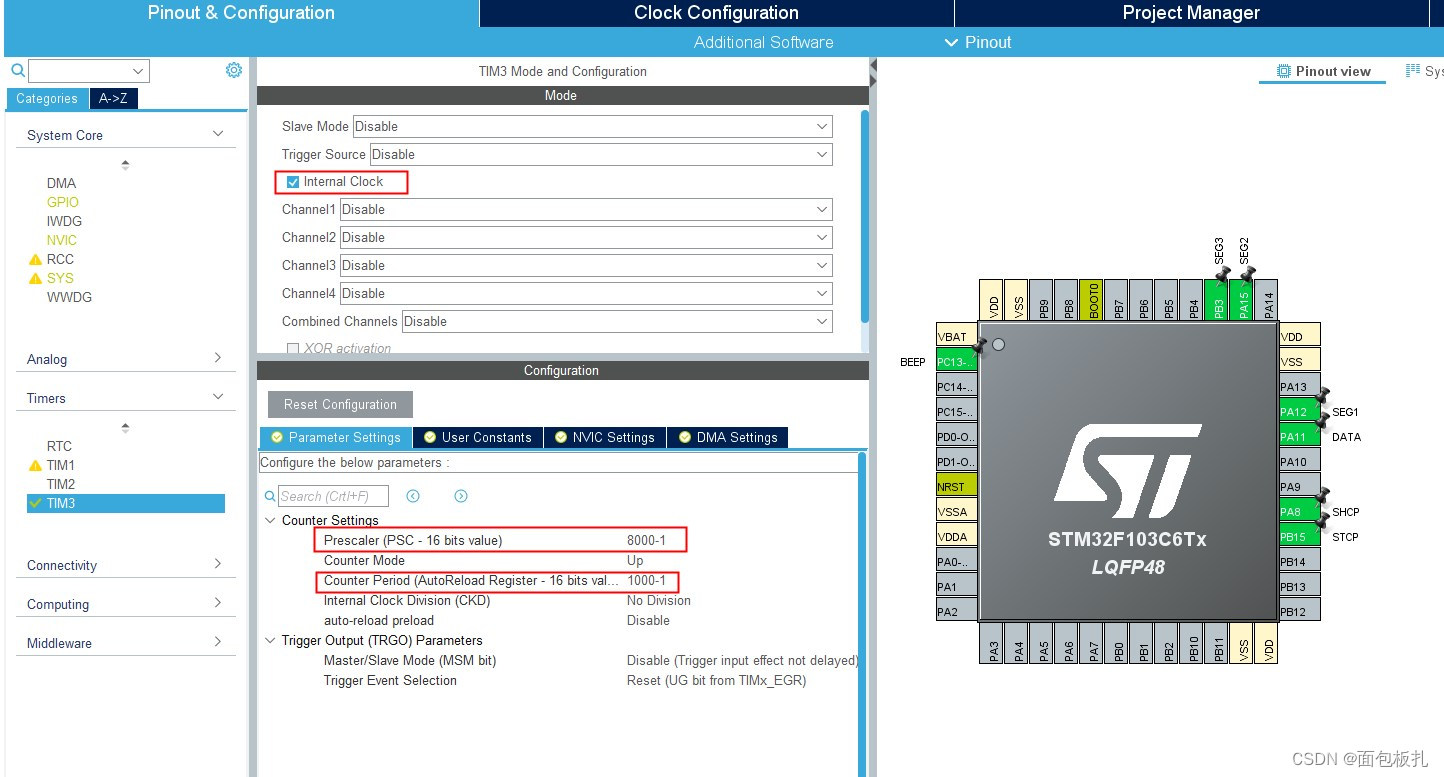Click the Counter Period value 1000-1

pyautogui.click(x=646, y=580)
